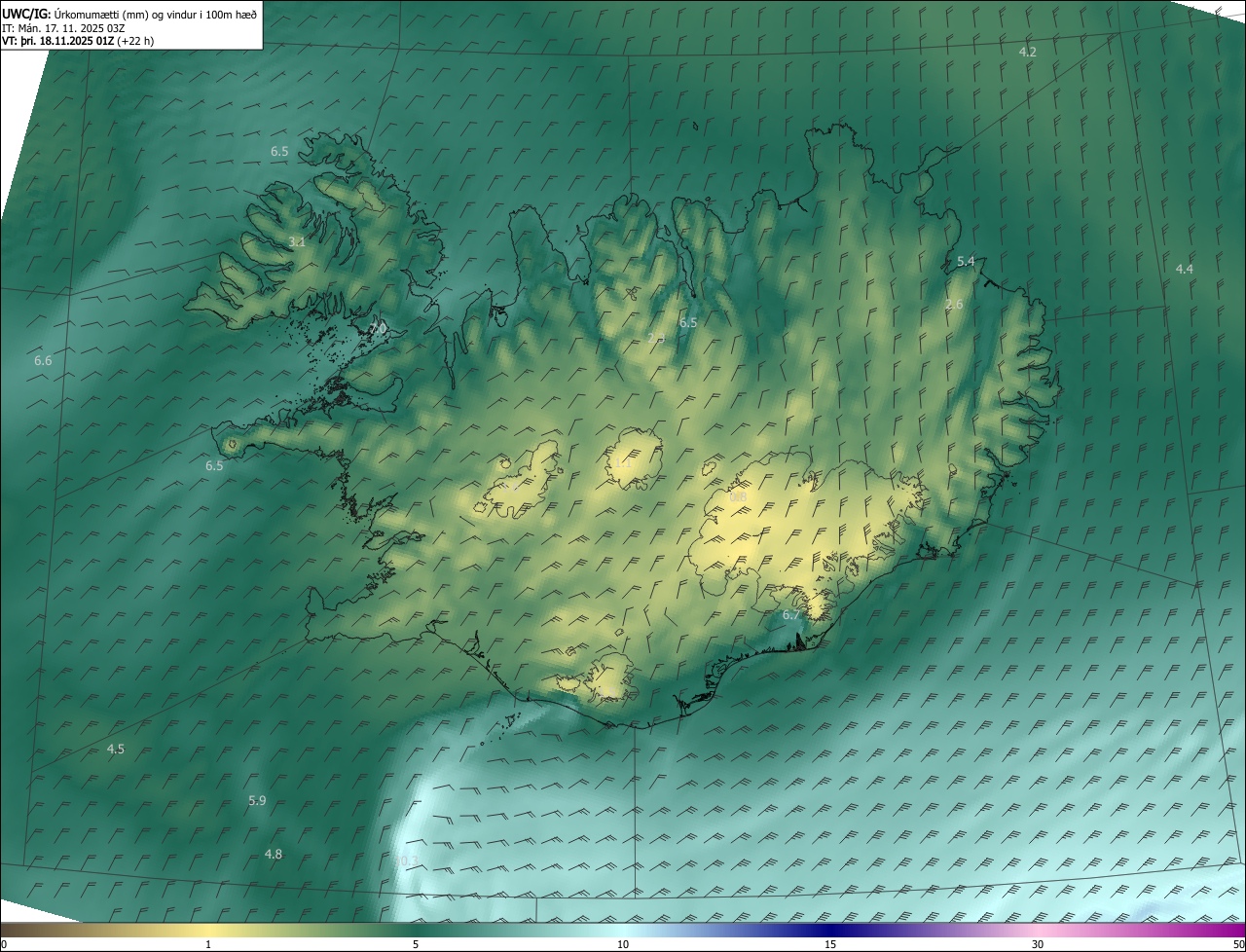Click the 50 tick label on the color scale
The image size is (1246, 952).
click(x=1239, y=944)
